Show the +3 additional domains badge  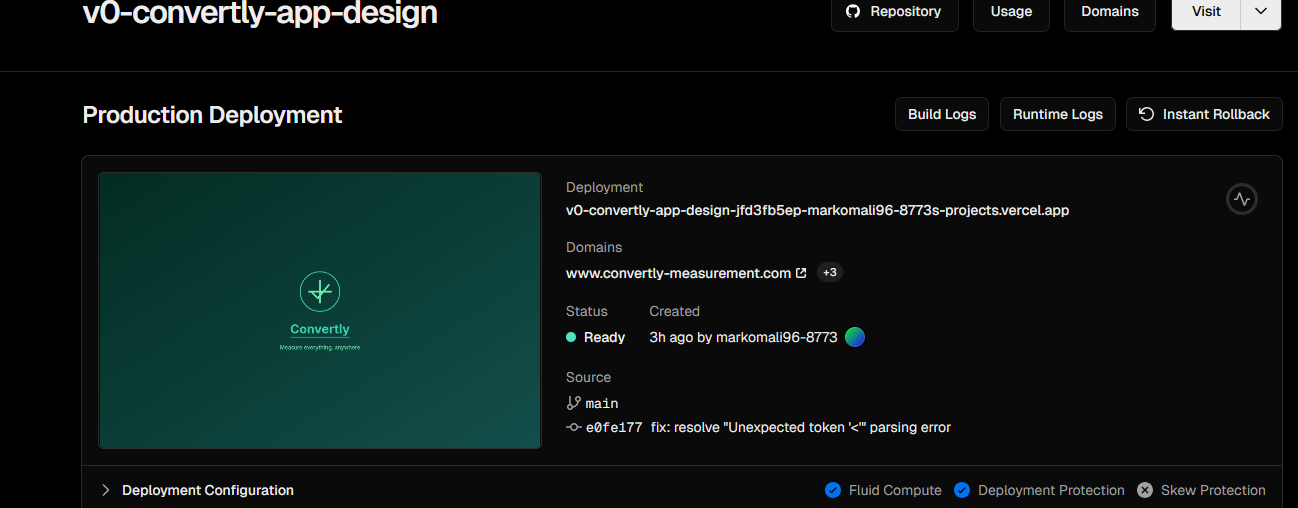coord(830,272)
